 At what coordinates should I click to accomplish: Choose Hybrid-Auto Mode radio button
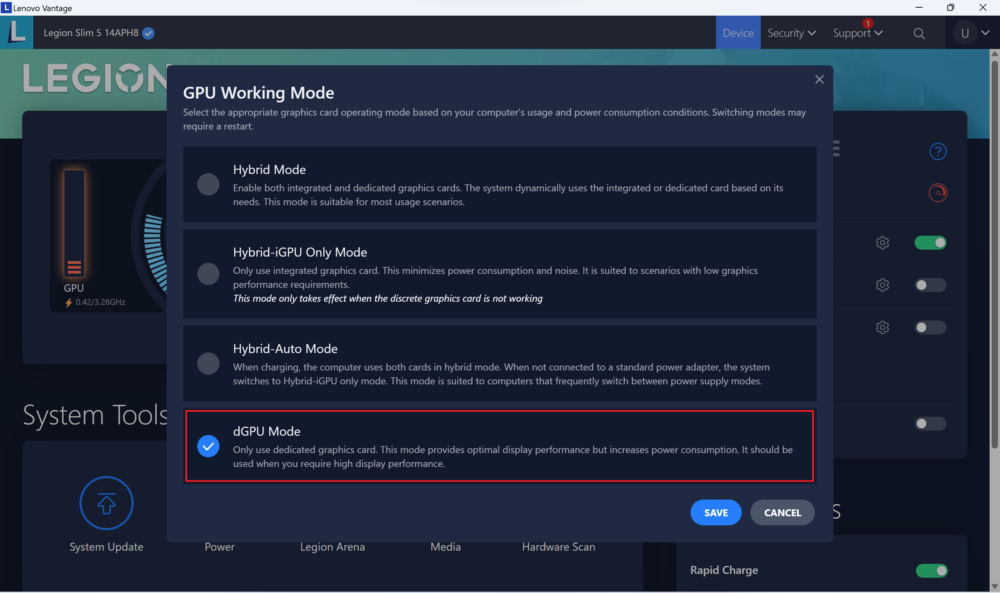click(208, 364)
